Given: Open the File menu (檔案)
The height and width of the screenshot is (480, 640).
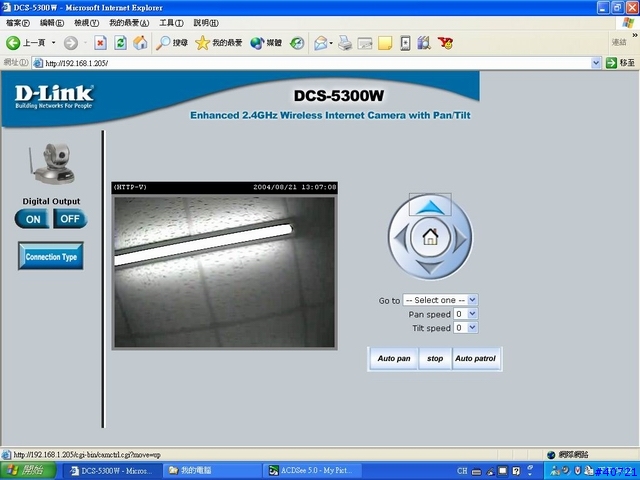Looking at the screenshot, I should click(x=18, y=23).
